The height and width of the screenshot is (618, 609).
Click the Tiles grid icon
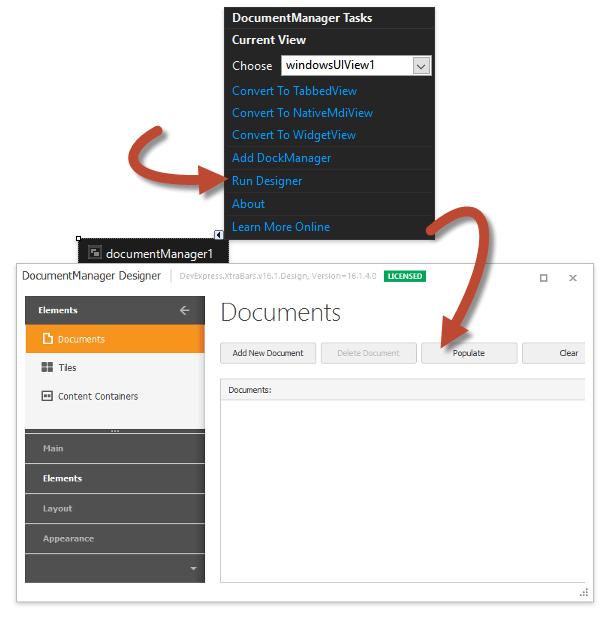point(47,367)
